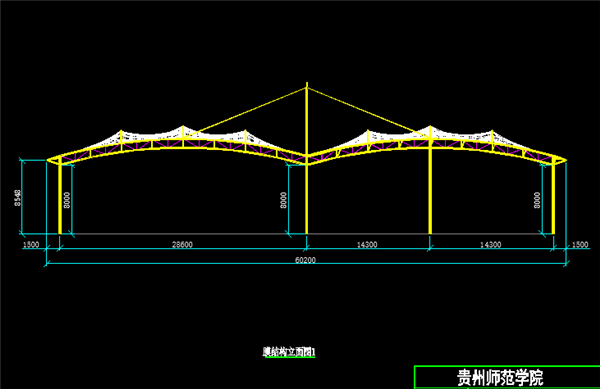600x389 pixels.
Task: Select the 60200 overall dimension text
Action: [x=305, y=260]
